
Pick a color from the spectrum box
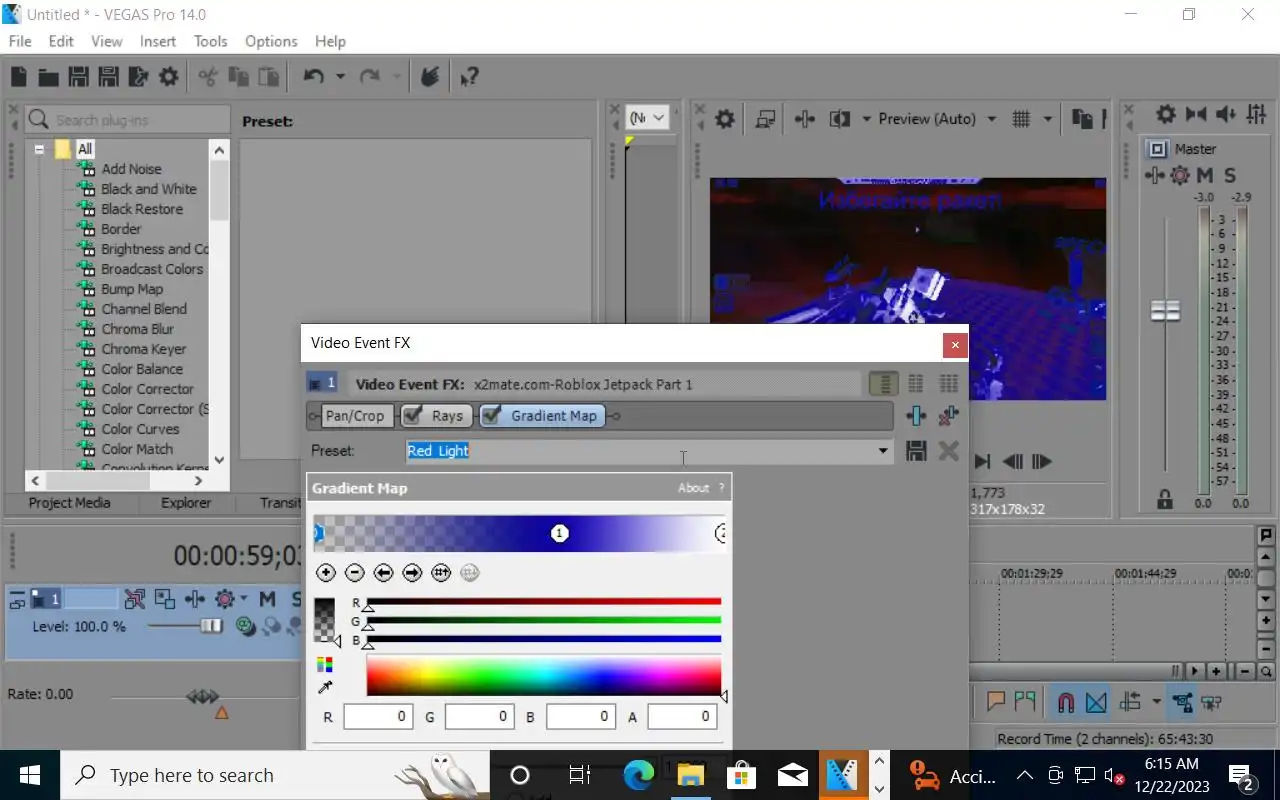543,676
